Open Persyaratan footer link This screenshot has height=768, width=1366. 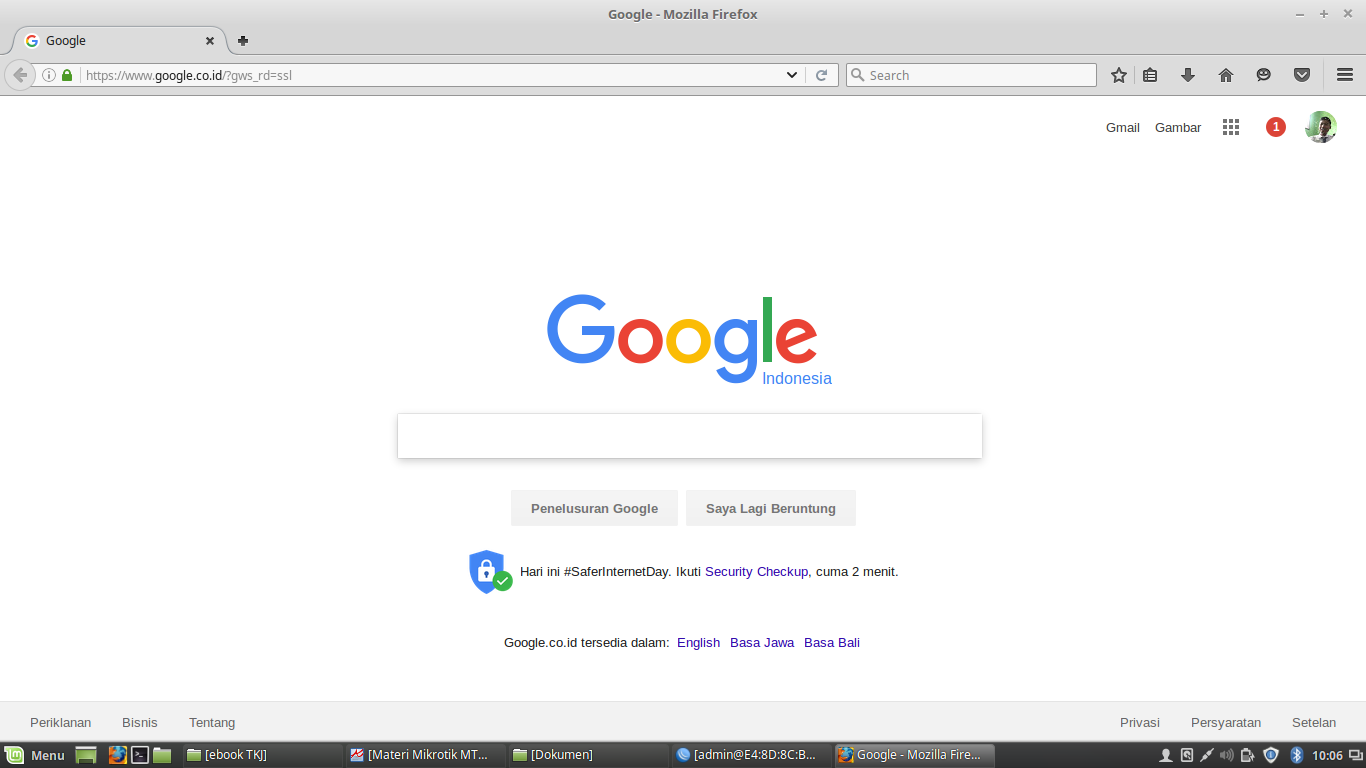coord(1226,722)
